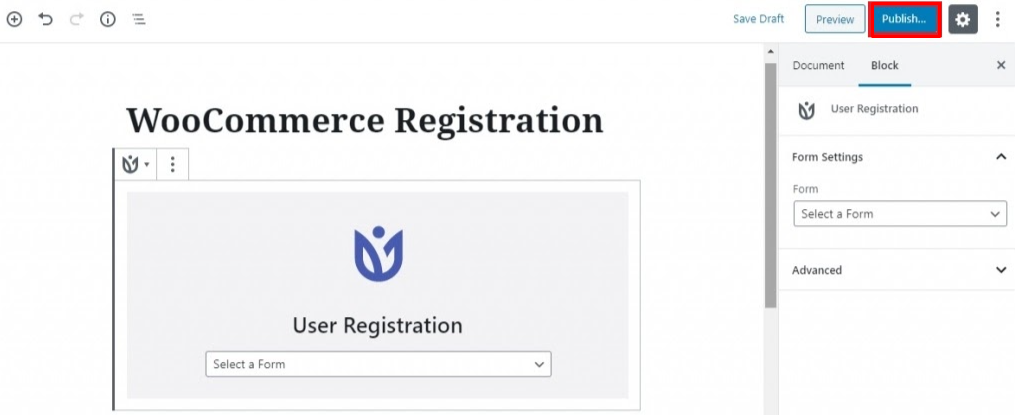This screenshot has width=1015, height=415.
Task: Change block type via User Registration icon
Action: (x=135, y=164)
